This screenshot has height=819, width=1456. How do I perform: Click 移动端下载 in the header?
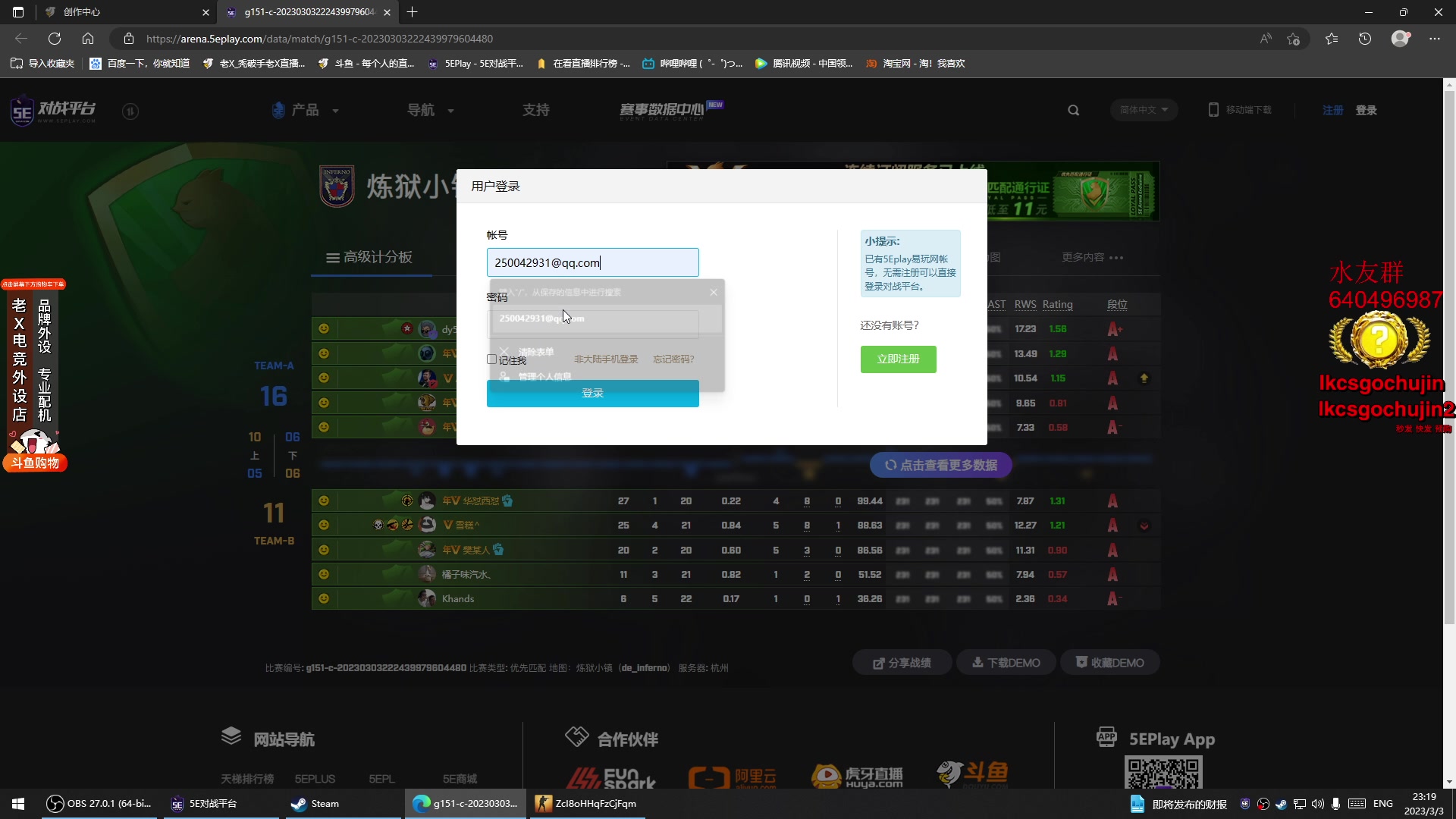[x=1240, y=110]
